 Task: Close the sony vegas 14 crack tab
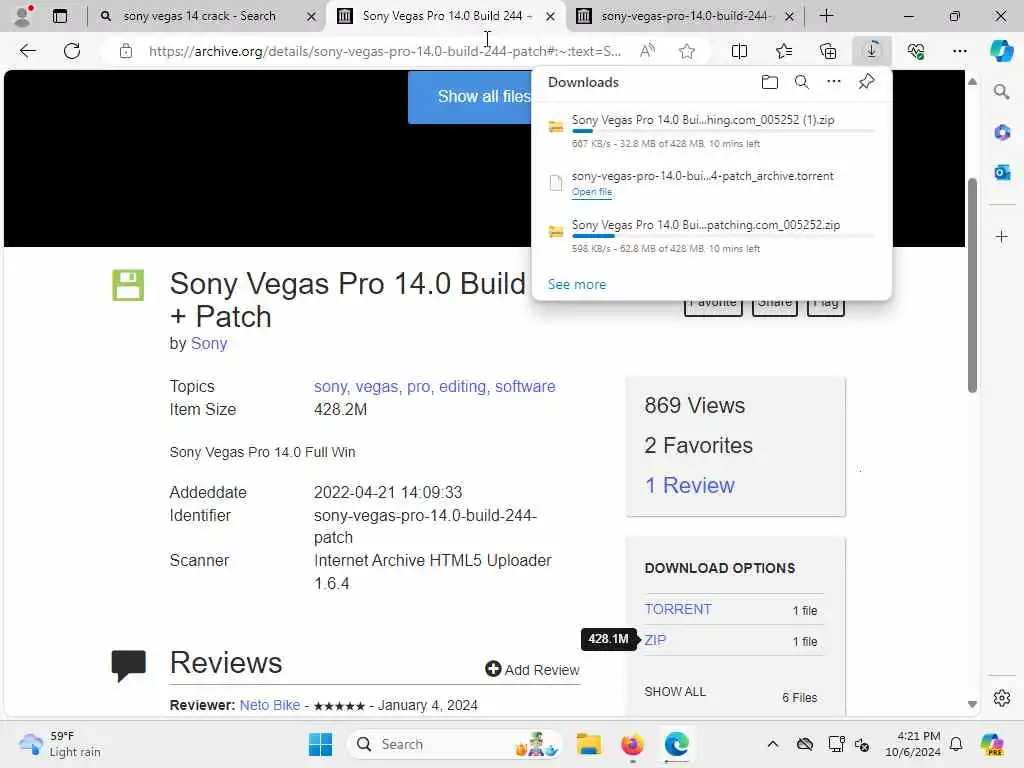click(x=312, y=16)
